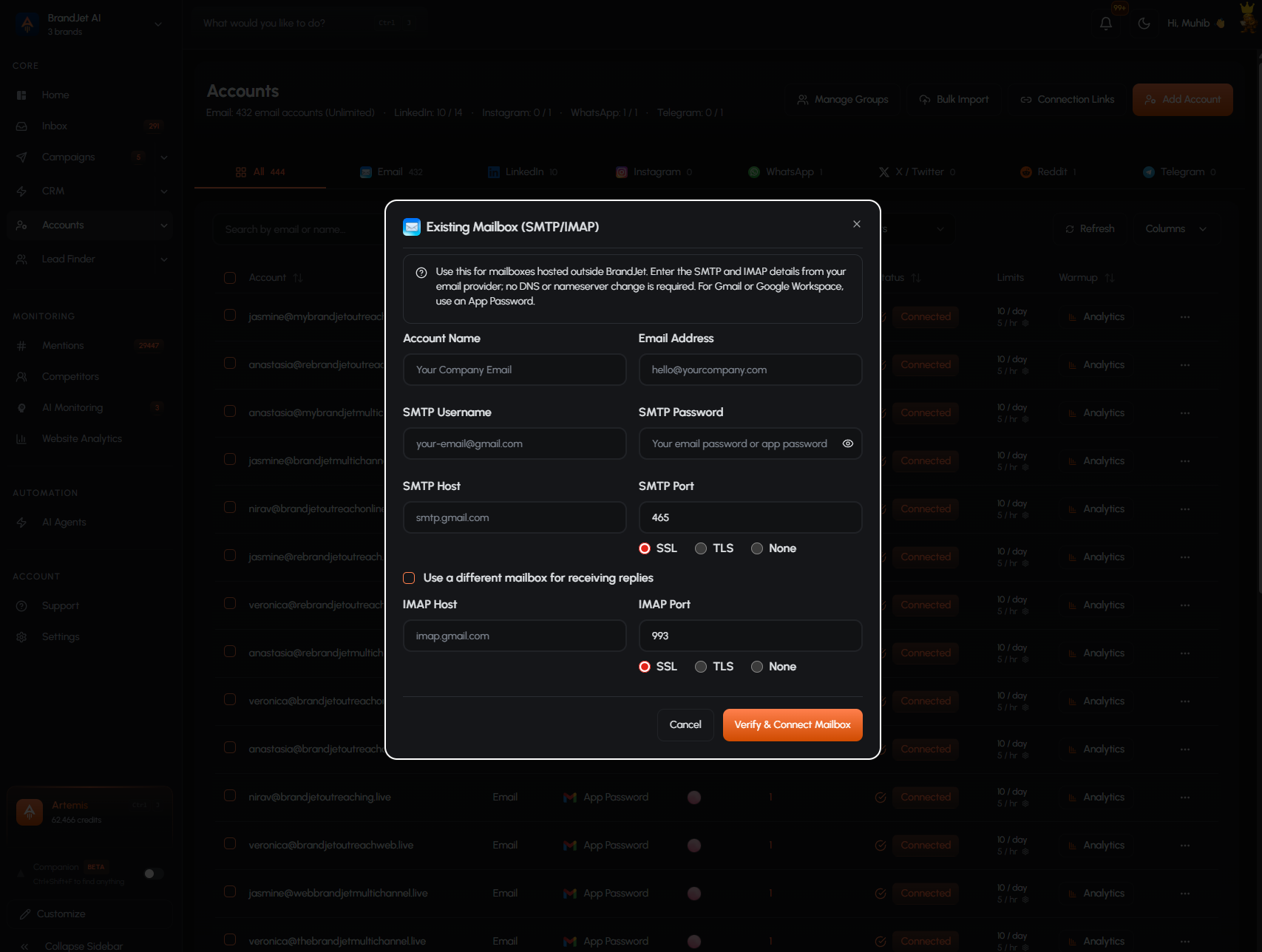This screenshot has width=1262, height=952.
Task: Open the Columns dropdown
Action: tap(1176, 229)
